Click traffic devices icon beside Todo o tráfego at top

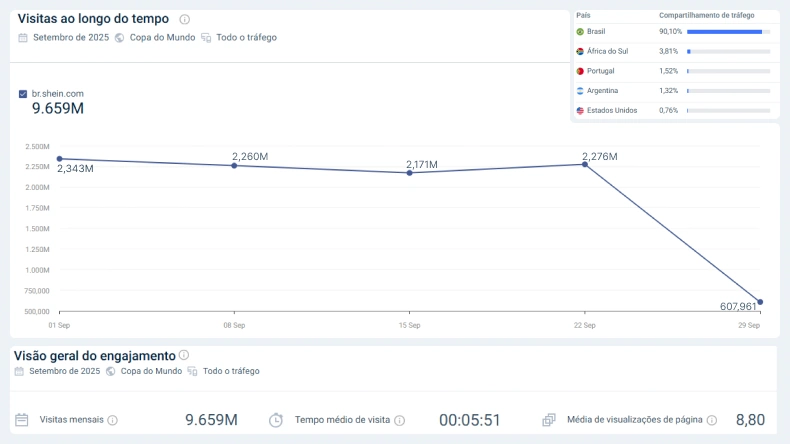(206, 38)
